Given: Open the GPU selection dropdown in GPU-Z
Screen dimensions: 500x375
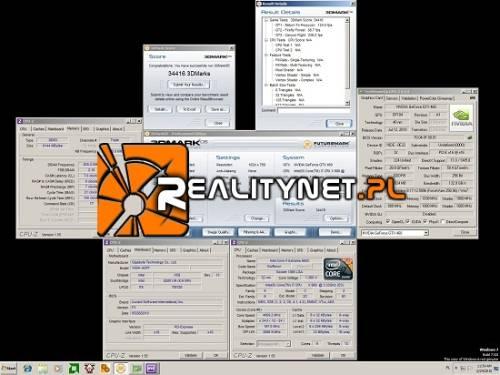Looking at the screenshot, I should 395,233.
